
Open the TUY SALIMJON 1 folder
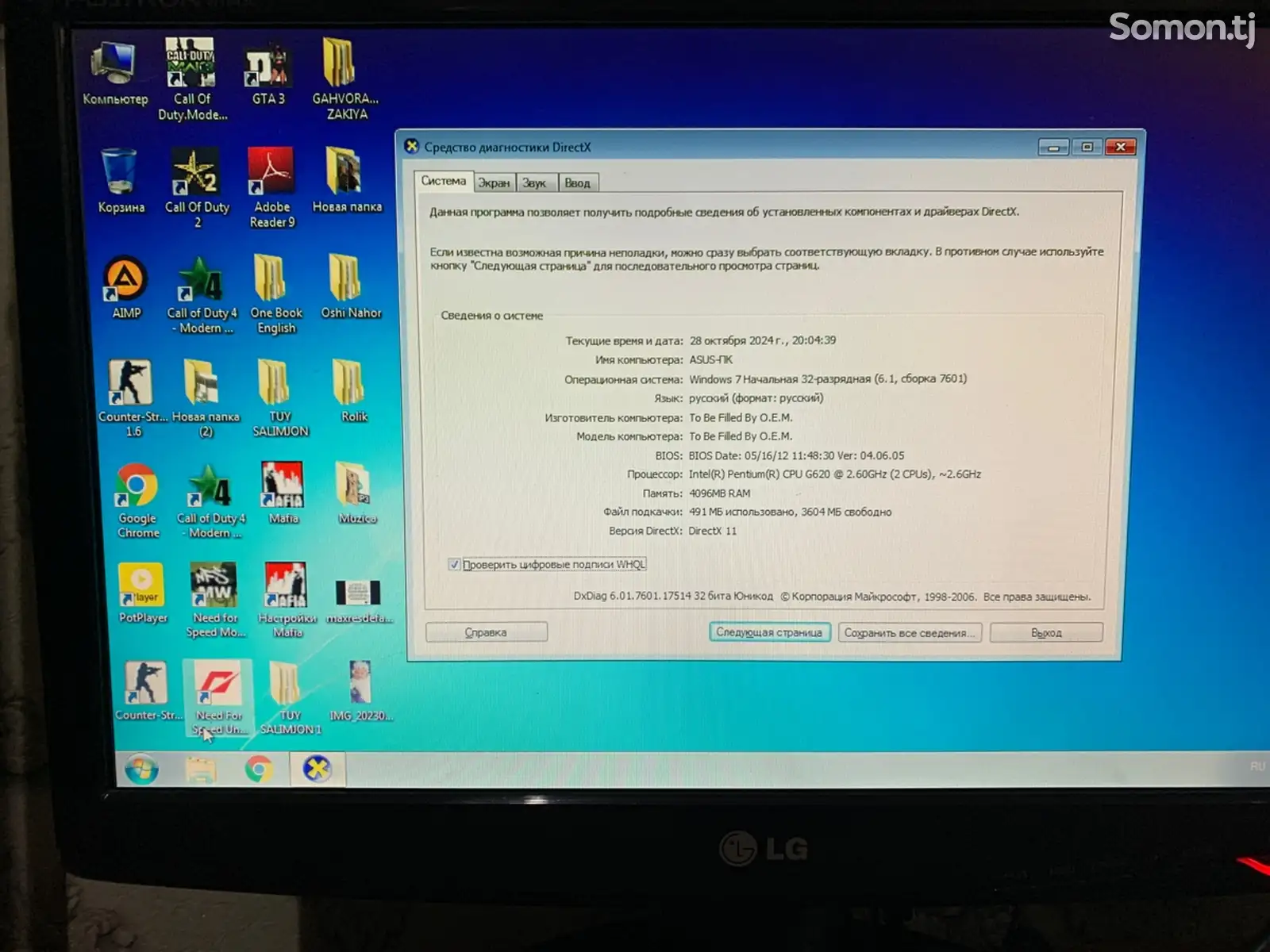click(290, 698)
